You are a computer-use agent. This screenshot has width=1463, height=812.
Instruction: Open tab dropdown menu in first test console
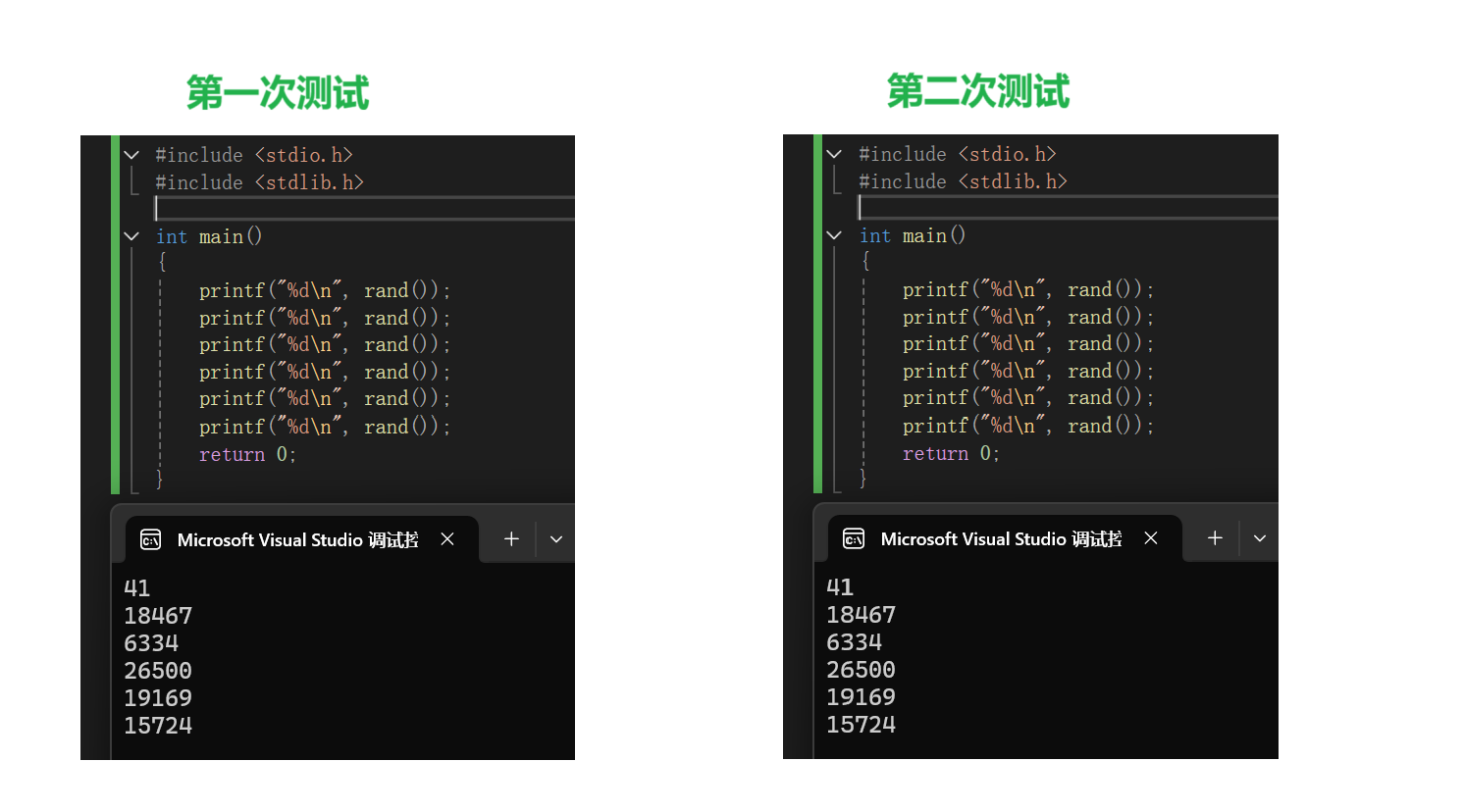(x=556, y=539)
